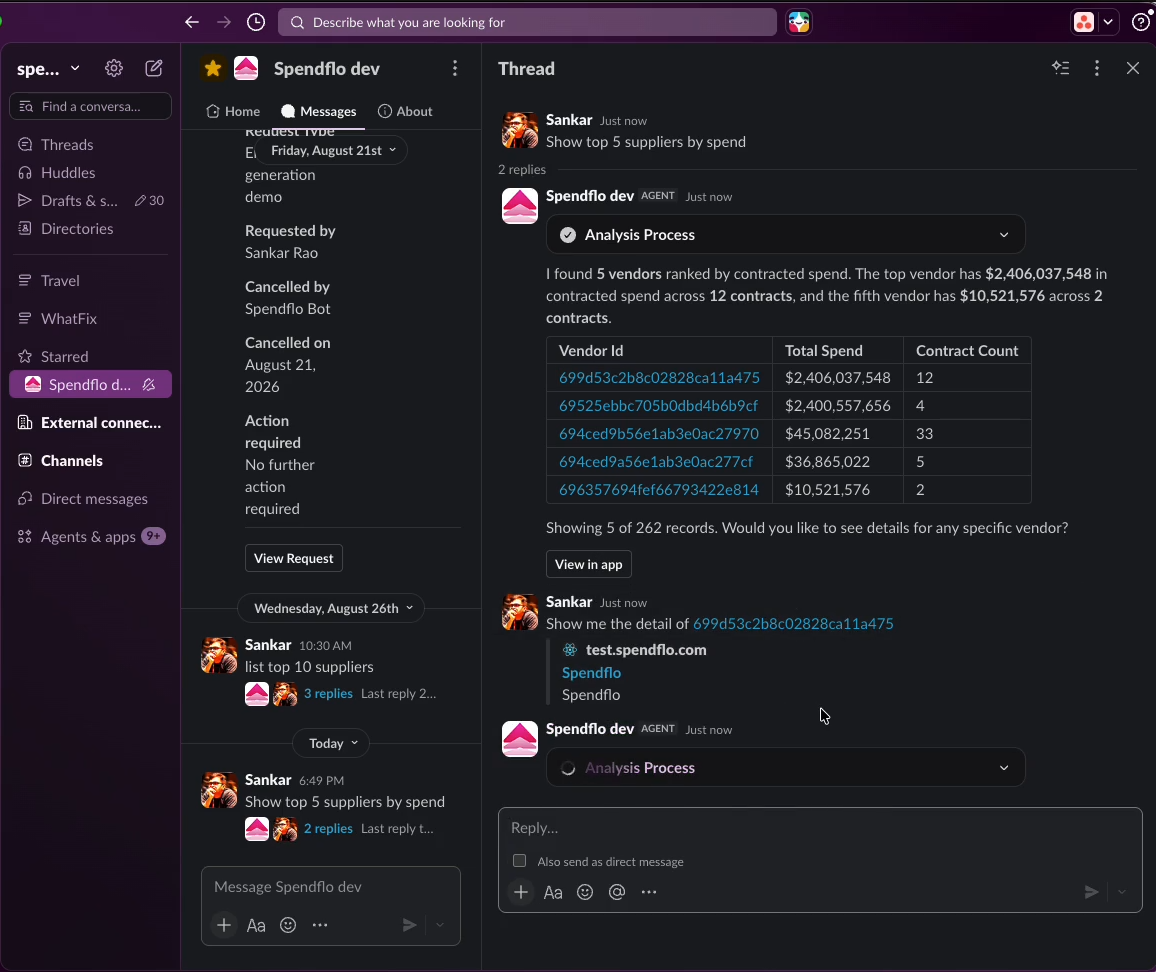Expand the loading Analysis Process section
1156x972 pixels.
tap(785, 768)
